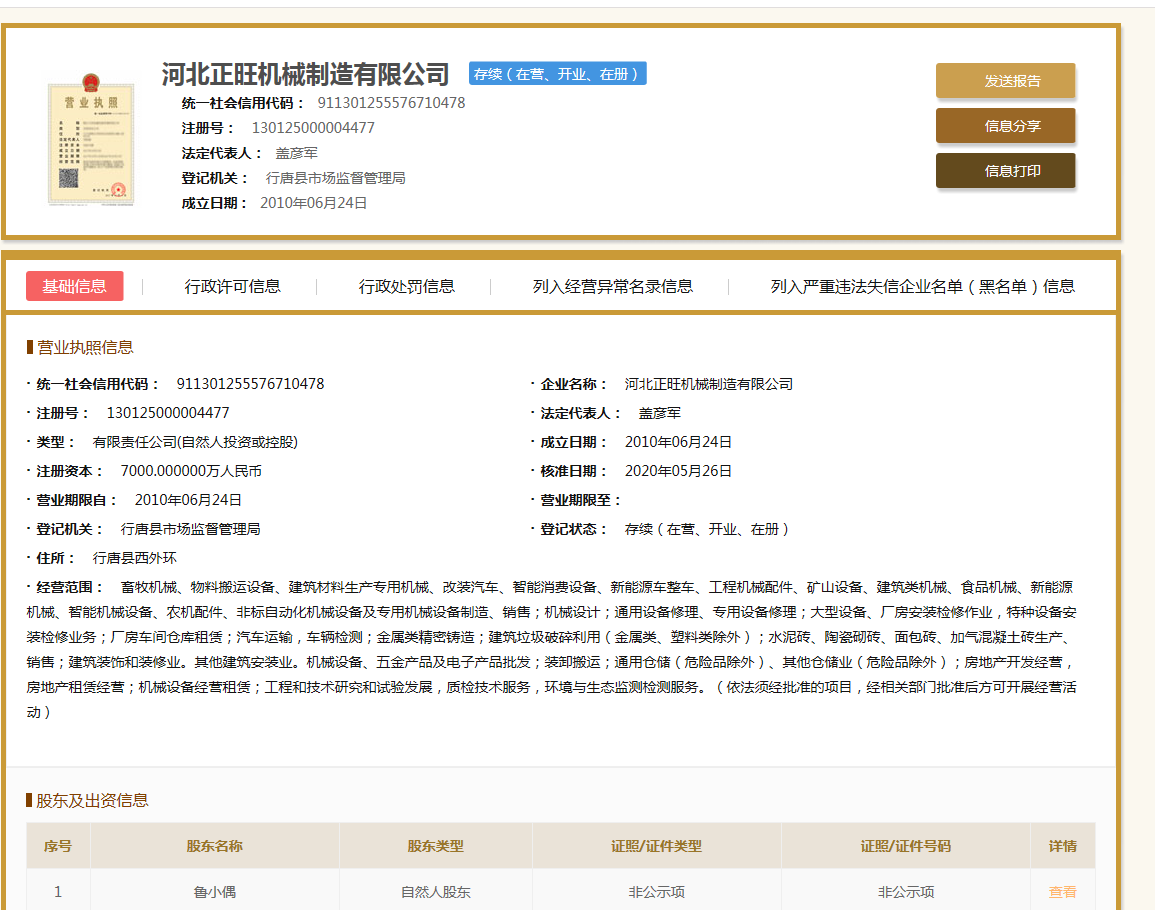
Task: Click 自然人股东 cell in row 1
Action: 435,892
